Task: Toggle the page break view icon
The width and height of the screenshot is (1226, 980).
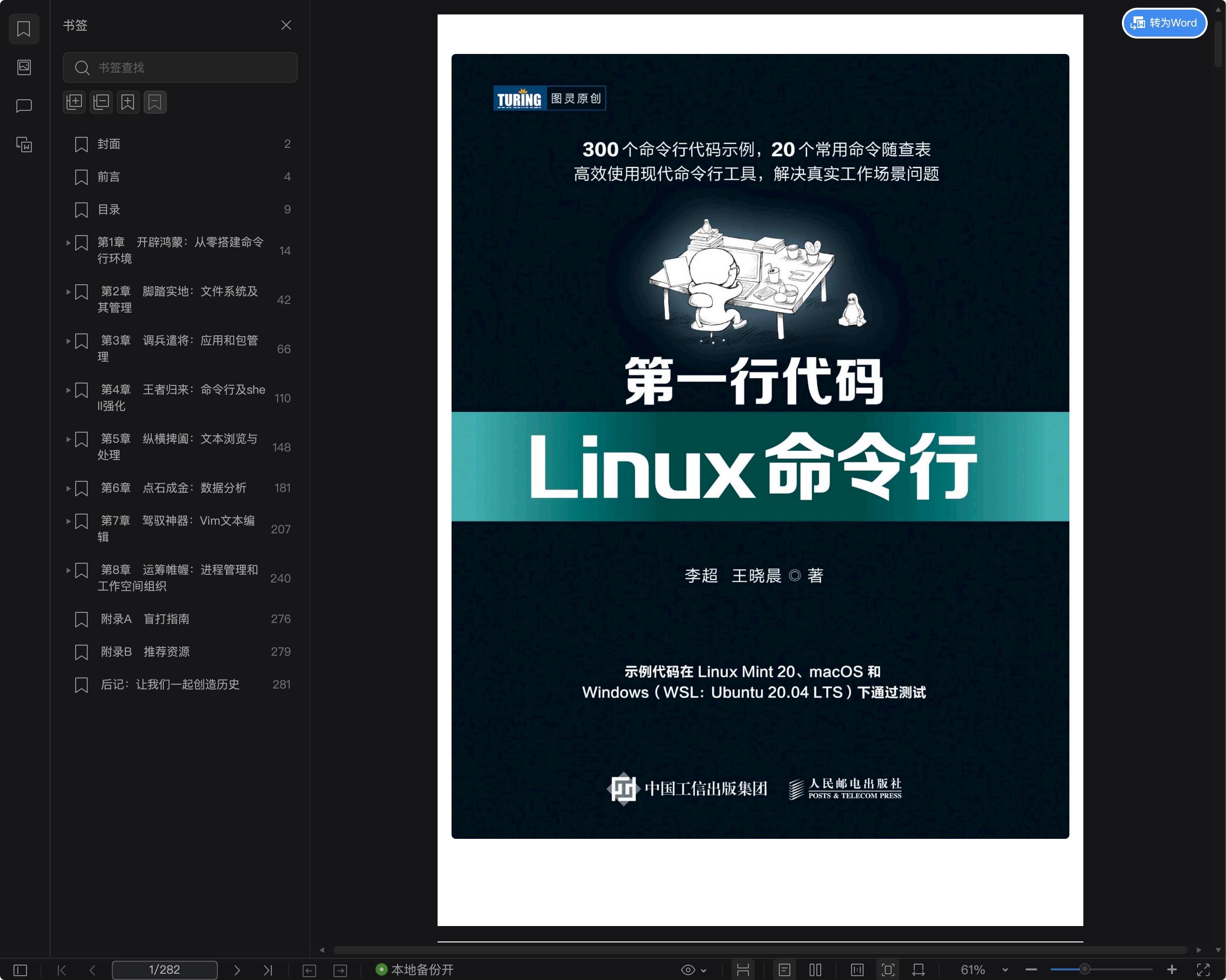Action: tap(743, 970)
